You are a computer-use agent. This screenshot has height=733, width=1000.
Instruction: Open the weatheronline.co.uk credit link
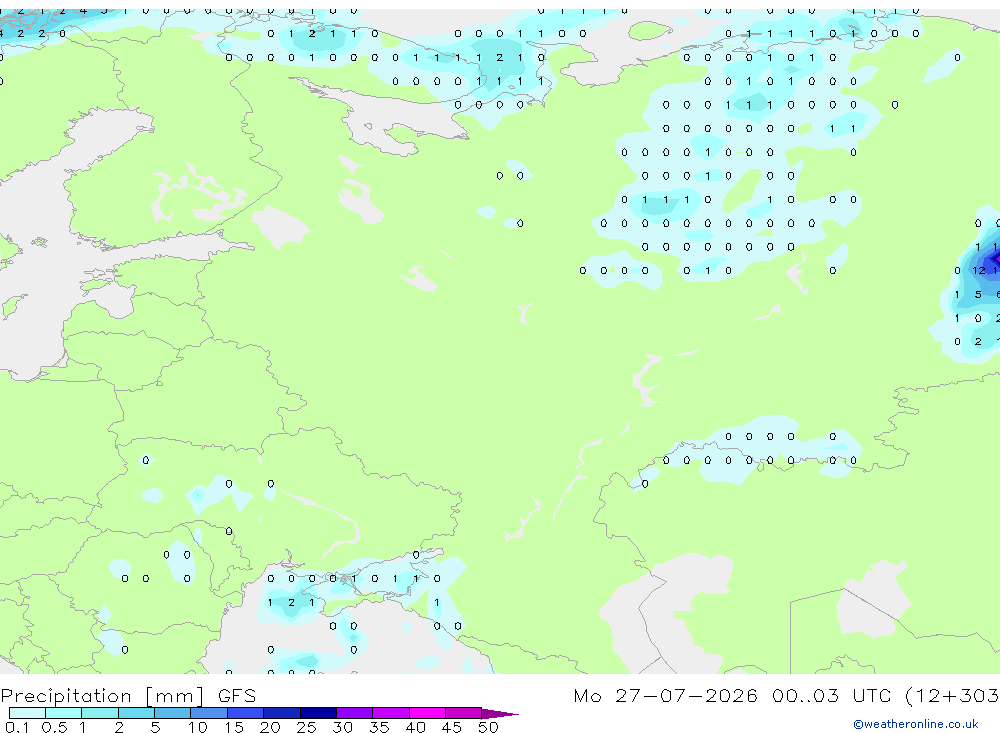(916, 724)
